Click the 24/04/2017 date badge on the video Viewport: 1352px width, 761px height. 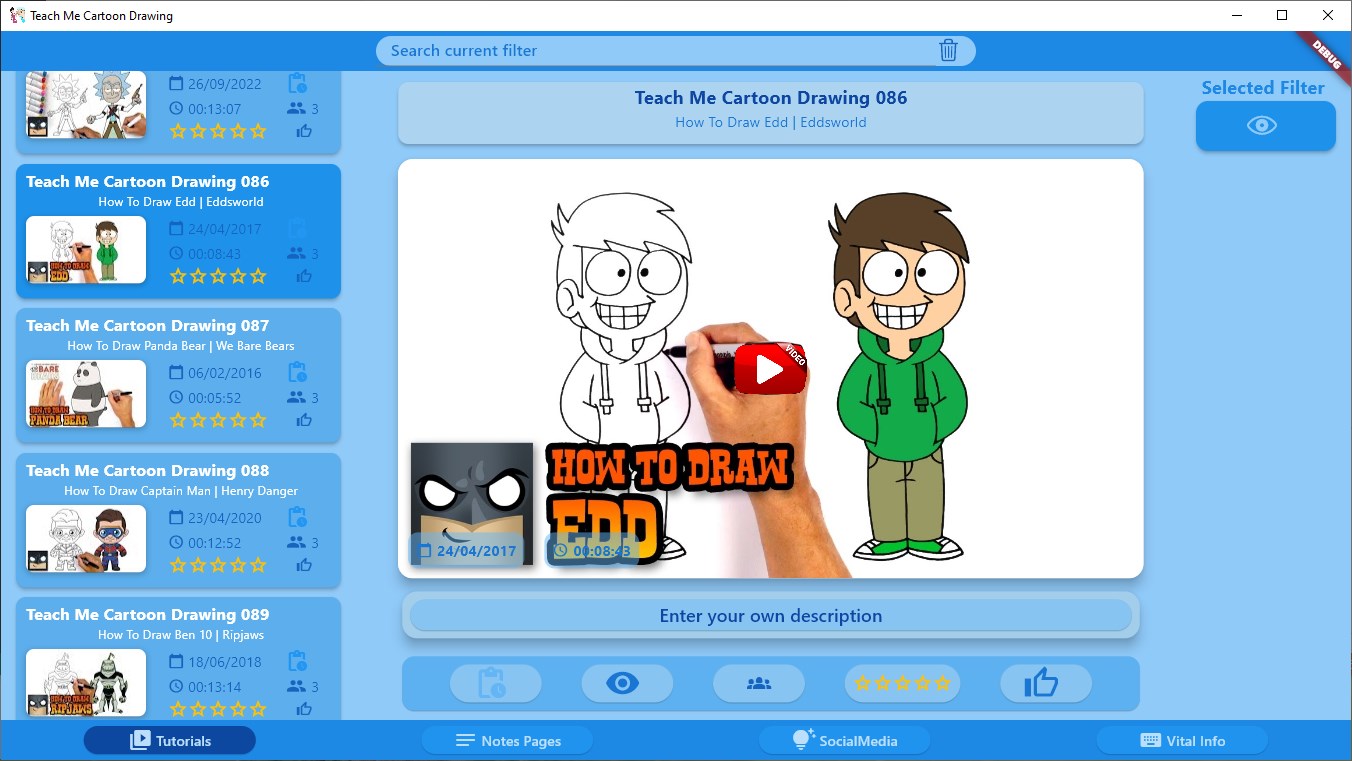(x=468, y=551)
